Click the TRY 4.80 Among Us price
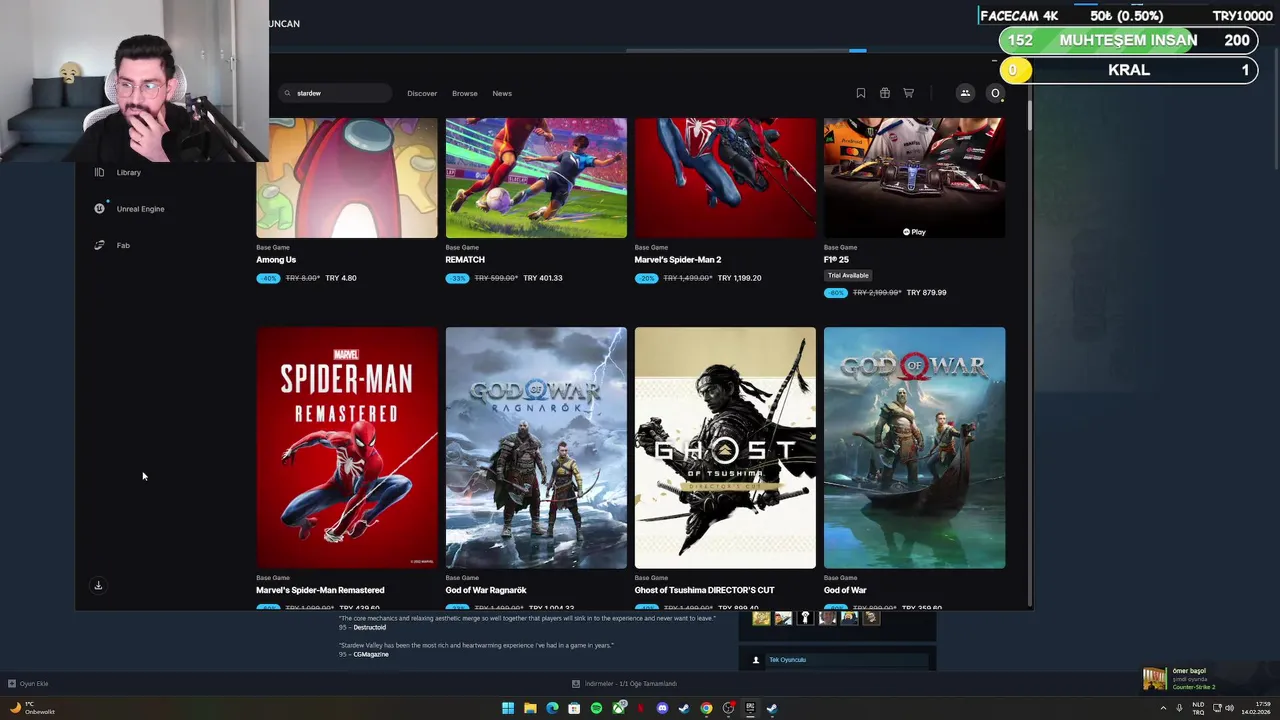The width and height of the screenshot is (1280, 720). (341, 278)
